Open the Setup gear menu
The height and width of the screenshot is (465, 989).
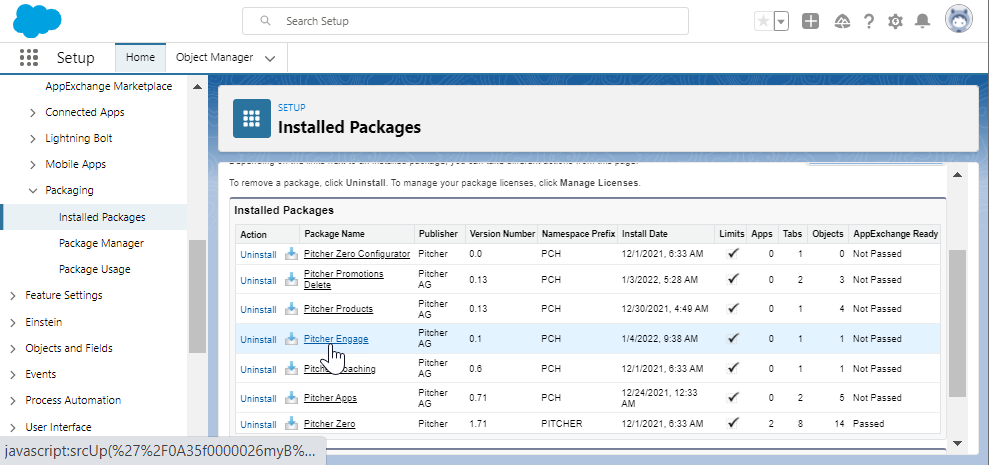click(x=895, y=21)
